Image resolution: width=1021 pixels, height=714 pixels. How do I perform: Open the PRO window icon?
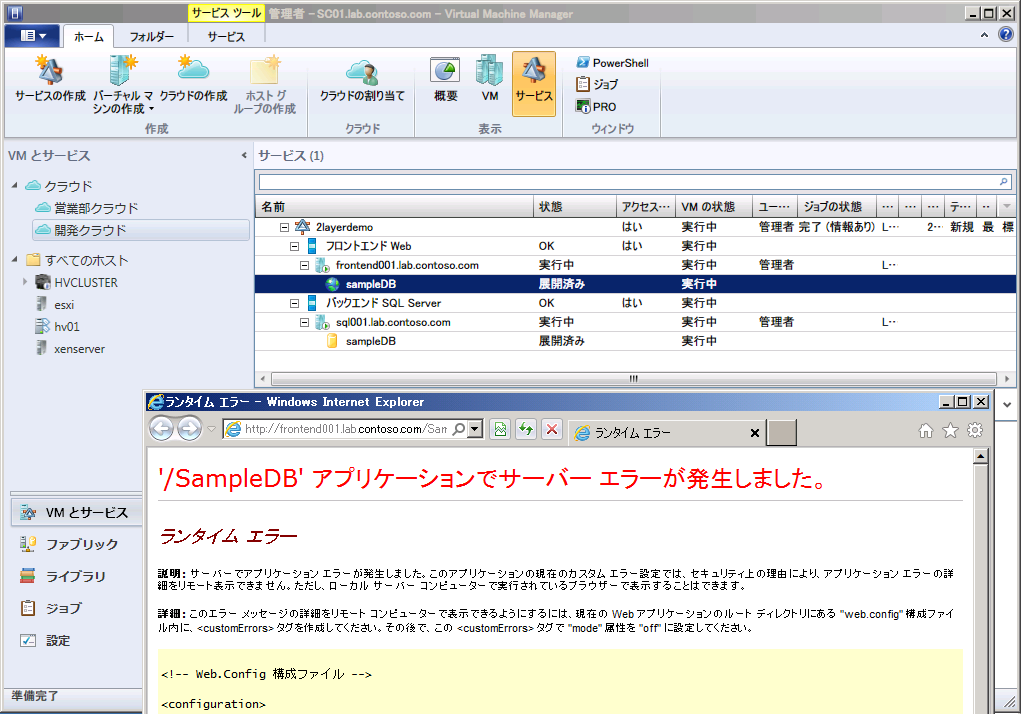click(x=598, y=105)
